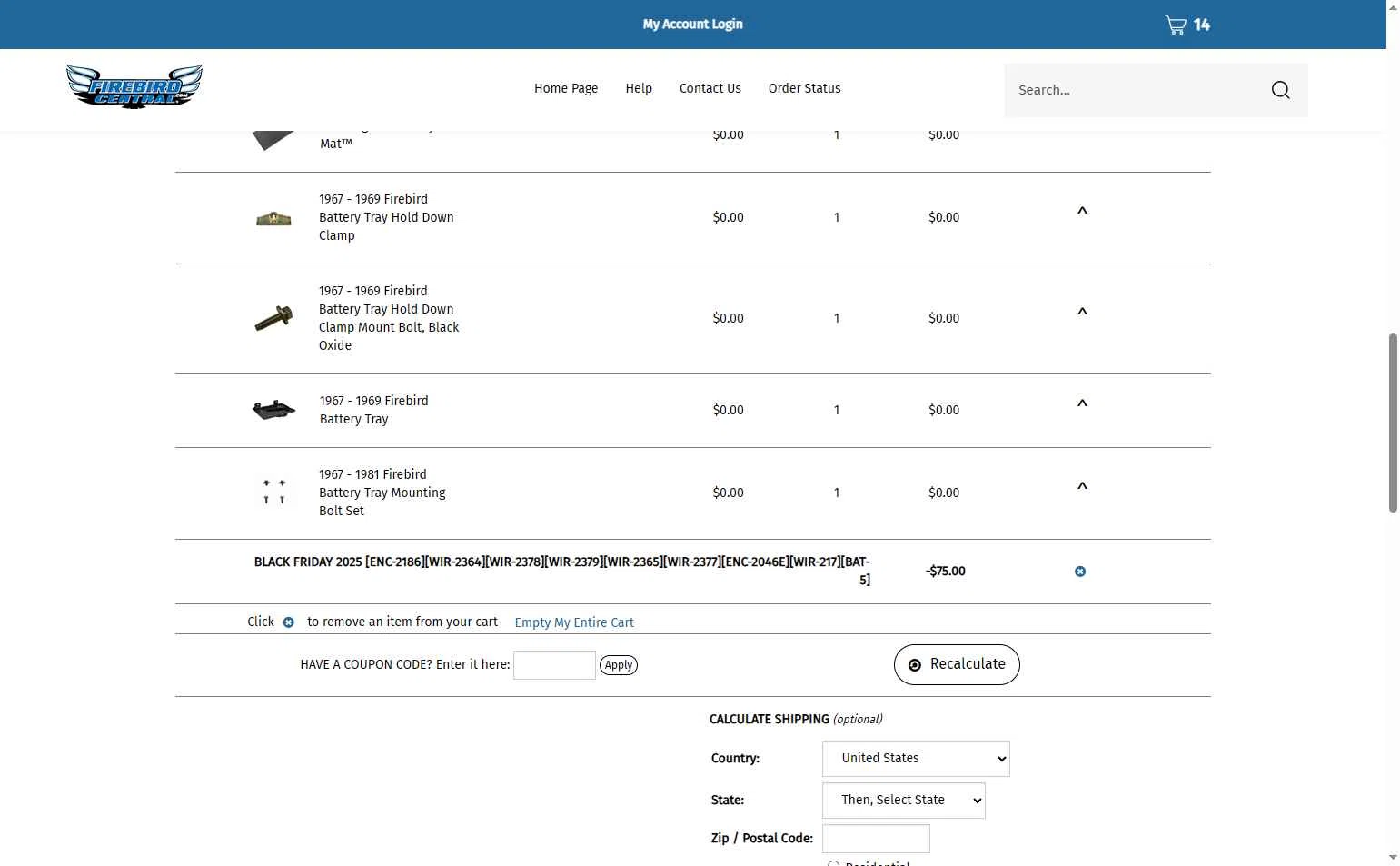This screenshot has width=1400, height=866.
Task: Click the Firebird Central logo
Action: click(134, 87)
